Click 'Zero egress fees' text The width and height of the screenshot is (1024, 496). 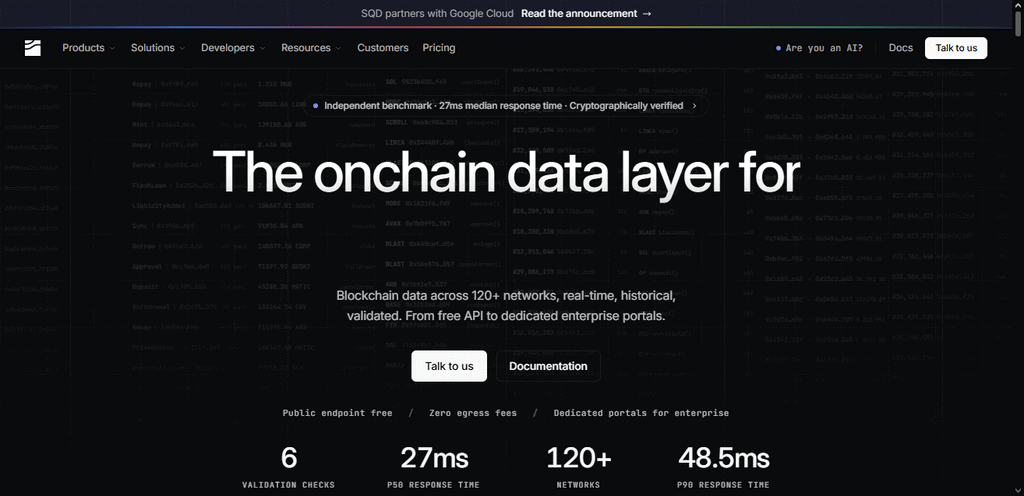point(473,413)
